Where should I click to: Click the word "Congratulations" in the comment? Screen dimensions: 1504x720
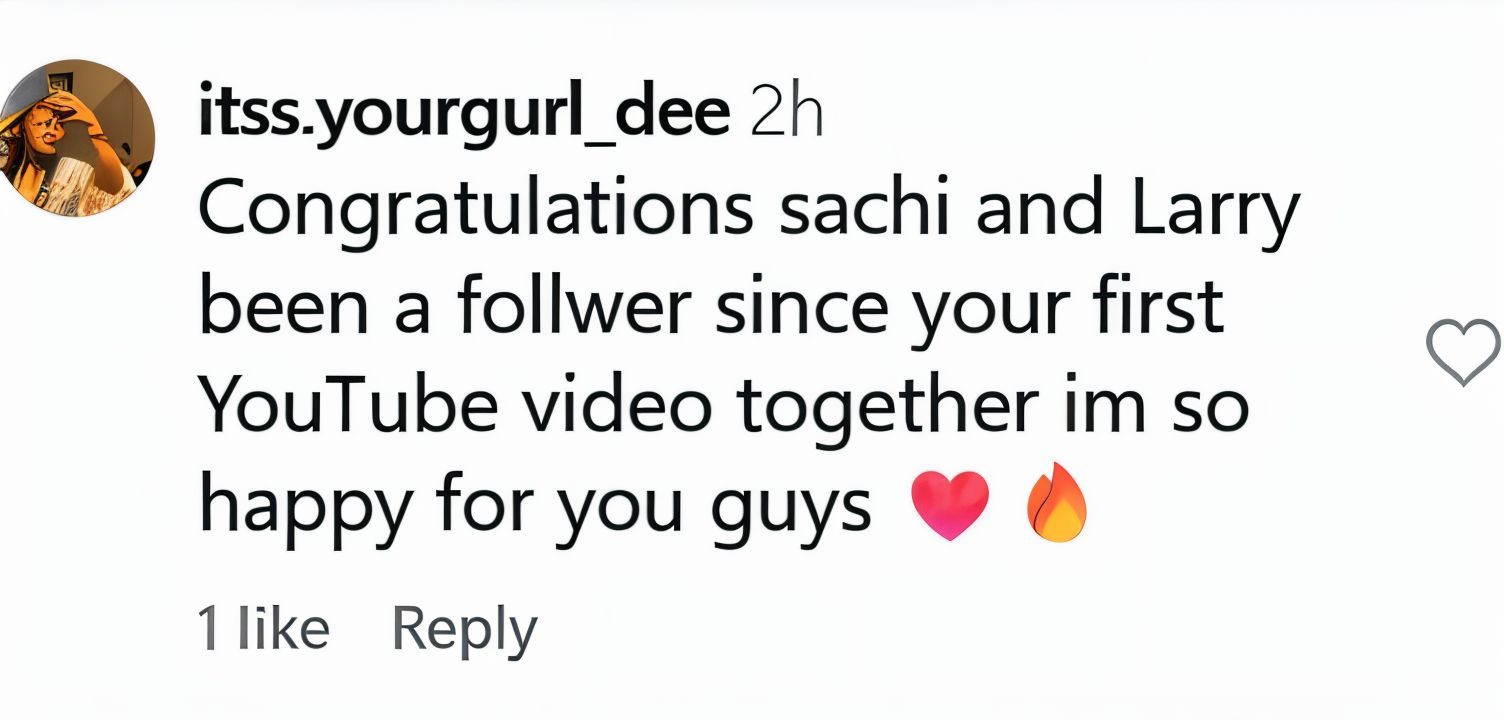tap(476, 213)
